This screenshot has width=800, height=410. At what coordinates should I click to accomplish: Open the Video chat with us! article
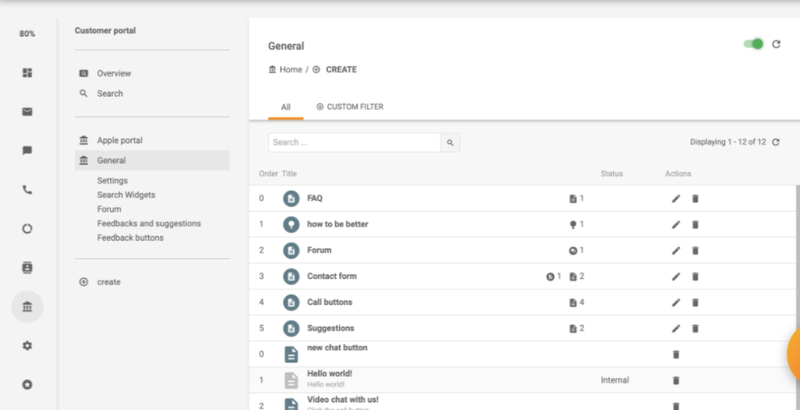click(x=343, y=400)
